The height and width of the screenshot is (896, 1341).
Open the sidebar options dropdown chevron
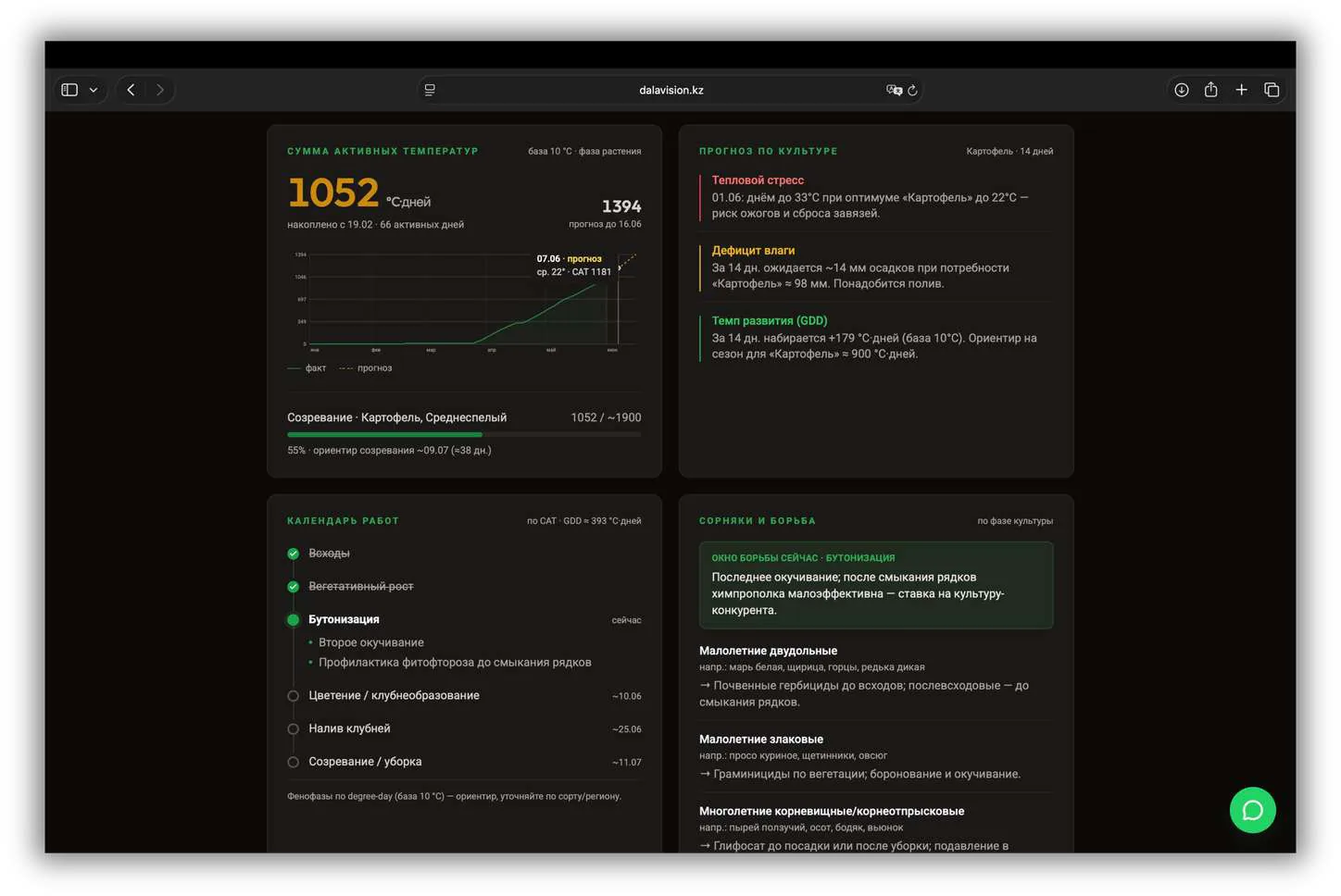(x=94, y=90)
